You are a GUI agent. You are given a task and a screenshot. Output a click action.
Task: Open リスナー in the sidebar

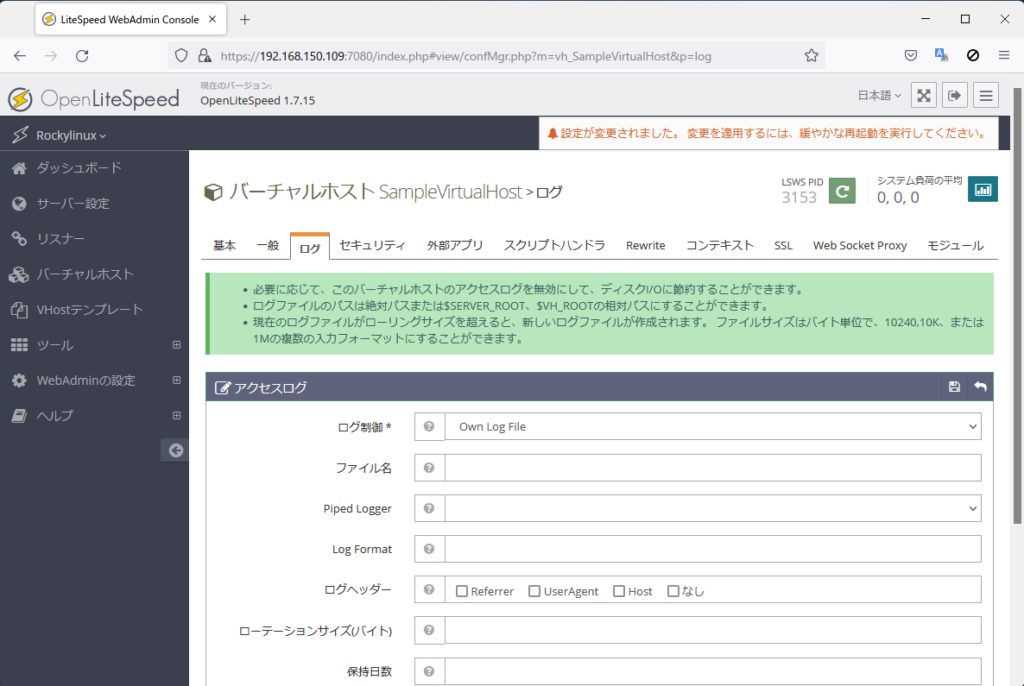point(61,239)
